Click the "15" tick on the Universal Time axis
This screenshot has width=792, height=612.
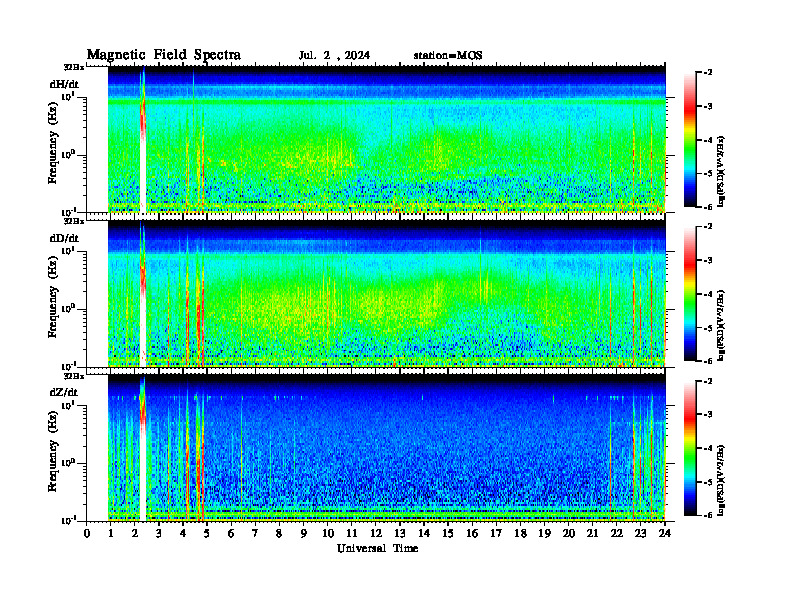[448, 534]
